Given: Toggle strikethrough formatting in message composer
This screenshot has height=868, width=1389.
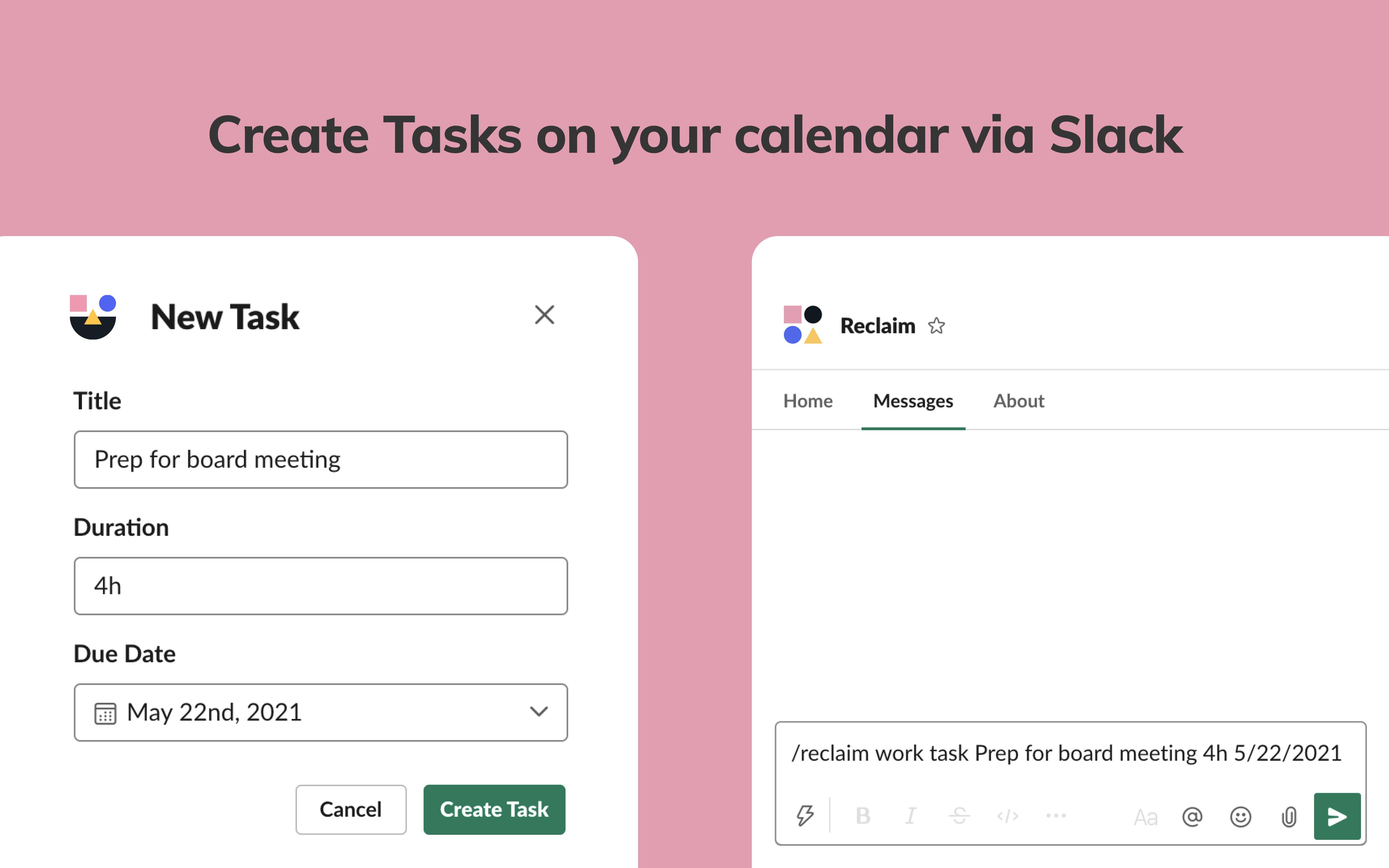Looking at the screenshot, I should click(x=959, y=816).
